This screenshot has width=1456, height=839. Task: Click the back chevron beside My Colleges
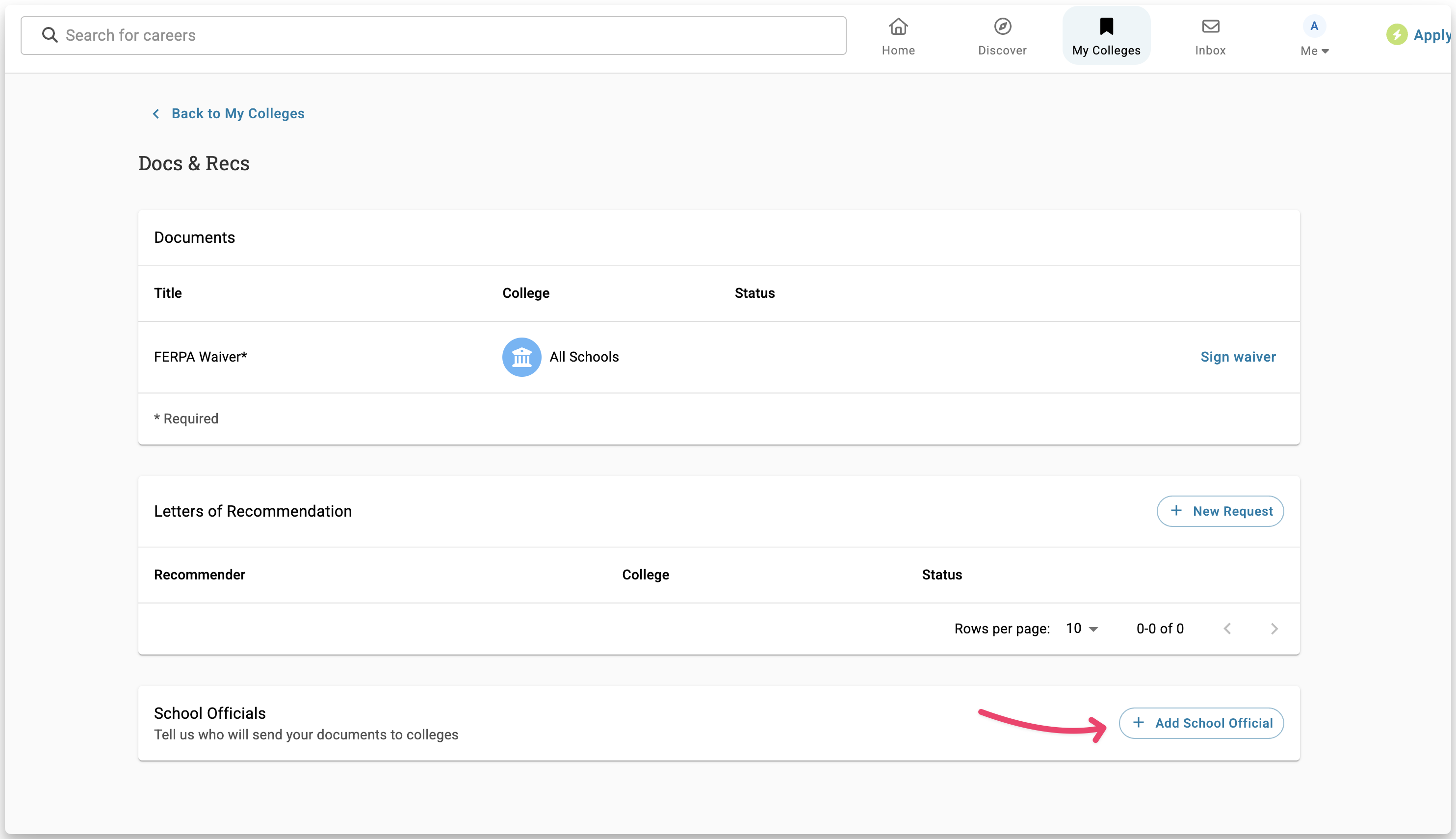click(156, 113)
